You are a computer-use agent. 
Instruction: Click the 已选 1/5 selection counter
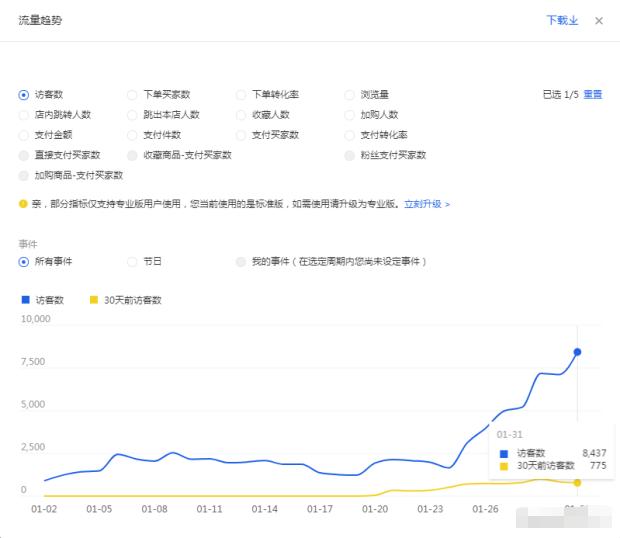pos(560,94)
